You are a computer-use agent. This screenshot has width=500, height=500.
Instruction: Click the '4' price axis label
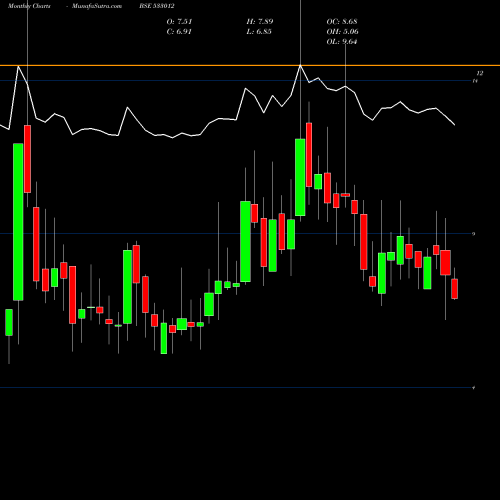(474, 388)
